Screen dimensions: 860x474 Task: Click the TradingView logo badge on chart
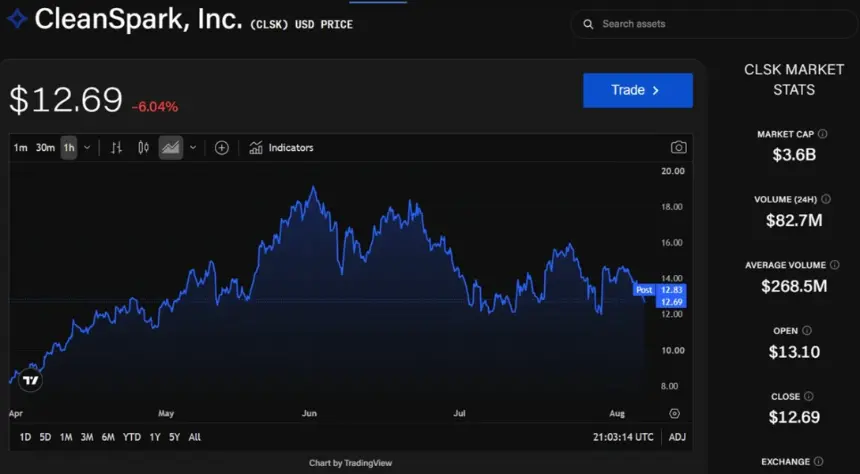30,380
